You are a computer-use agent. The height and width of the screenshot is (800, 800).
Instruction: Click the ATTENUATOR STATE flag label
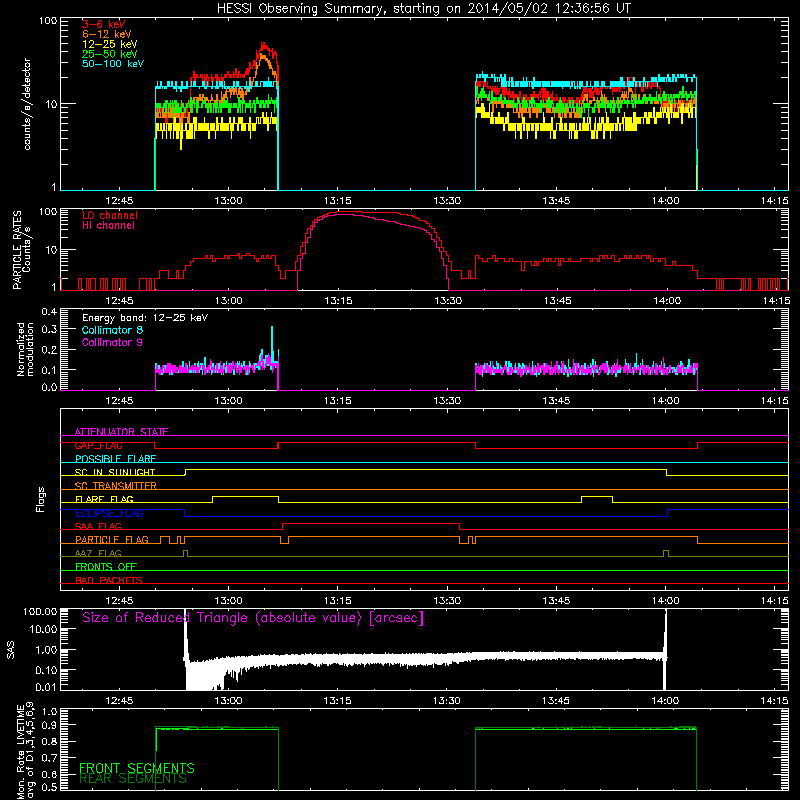pos(121,432)
